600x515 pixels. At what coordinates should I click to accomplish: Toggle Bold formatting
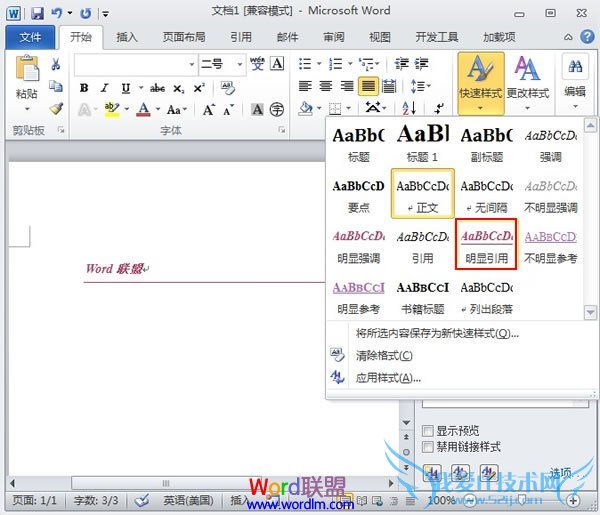[x=84, y=88]
